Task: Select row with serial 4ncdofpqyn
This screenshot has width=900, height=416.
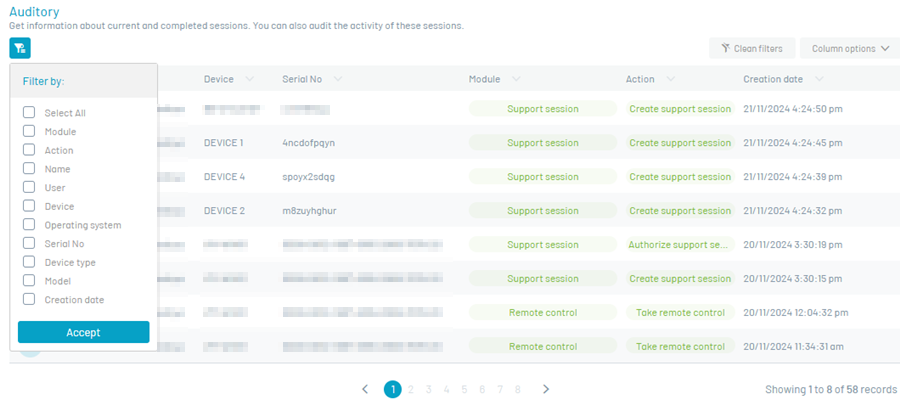Action: tap(309, 143)
